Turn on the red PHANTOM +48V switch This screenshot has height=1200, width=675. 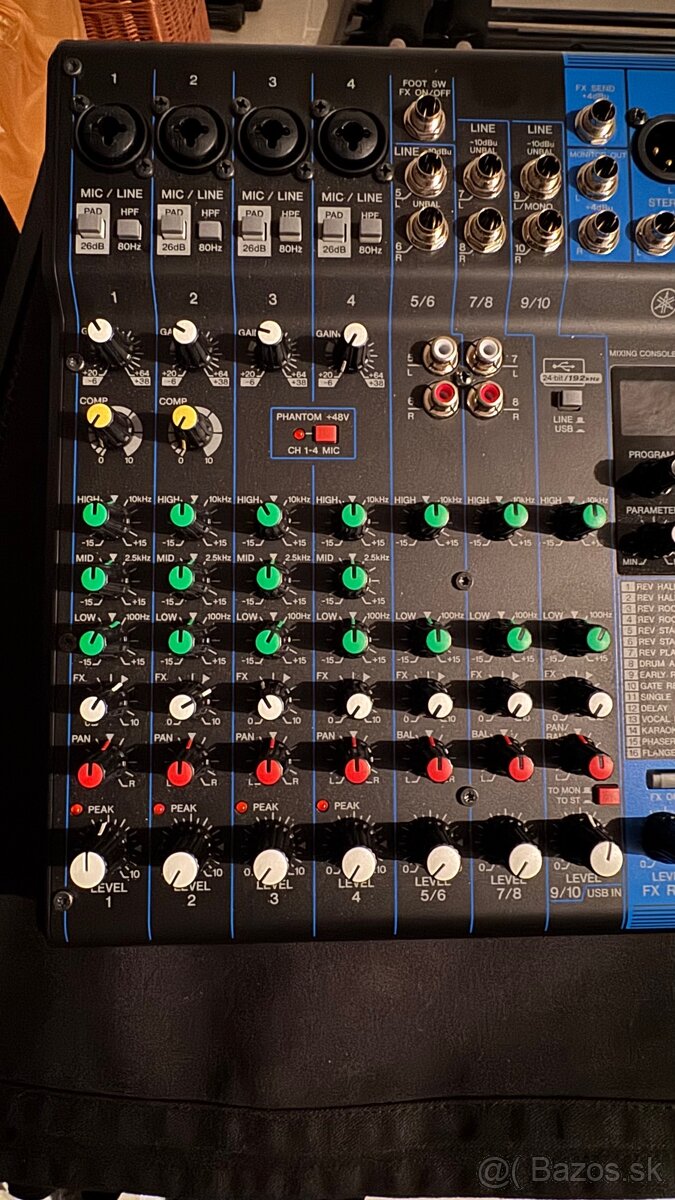click(325, 434)
